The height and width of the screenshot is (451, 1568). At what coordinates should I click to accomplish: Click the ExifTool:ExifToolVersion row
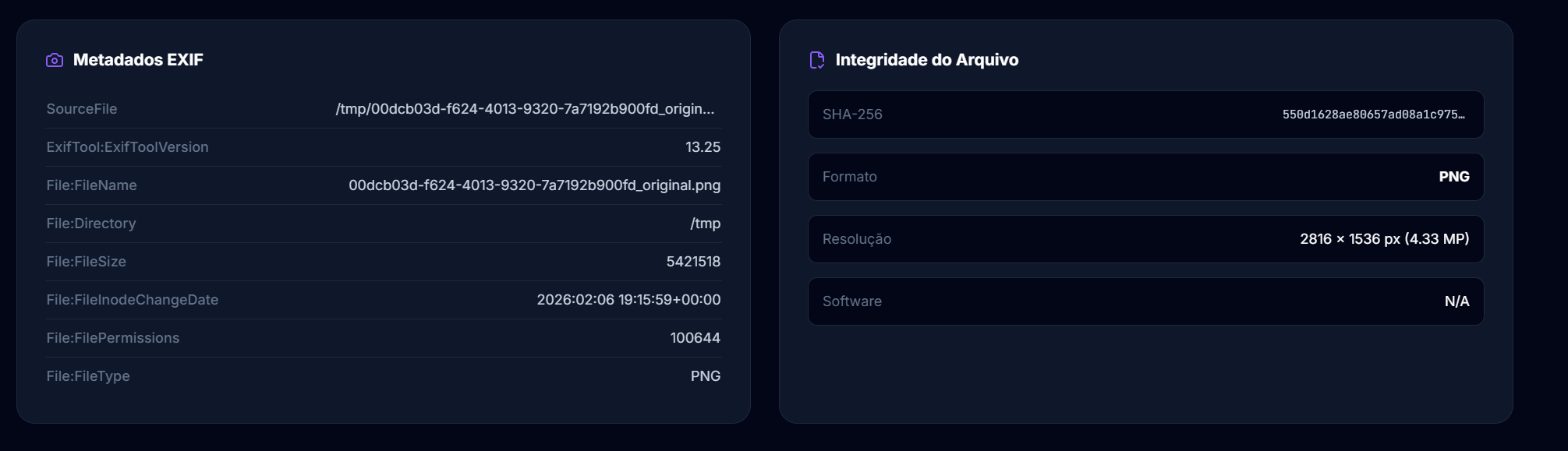pyautogui.click(x=384, y=146)
